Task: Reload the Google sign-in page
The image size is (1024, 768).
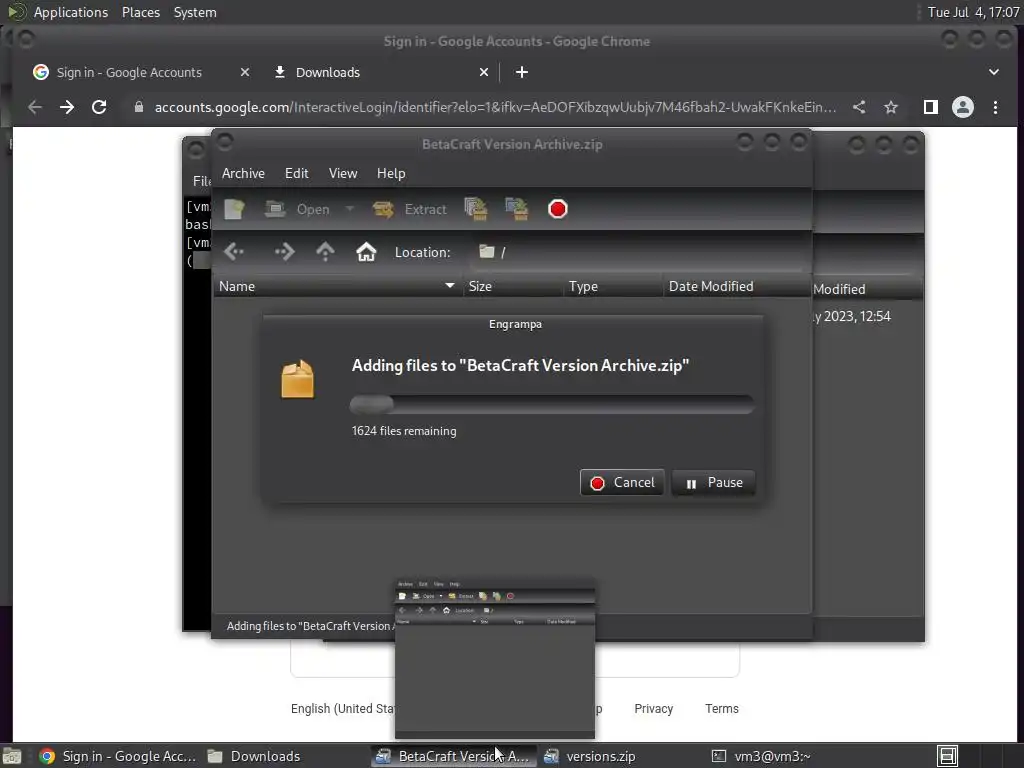Action: pyautogui.click(x=99, y=107)
